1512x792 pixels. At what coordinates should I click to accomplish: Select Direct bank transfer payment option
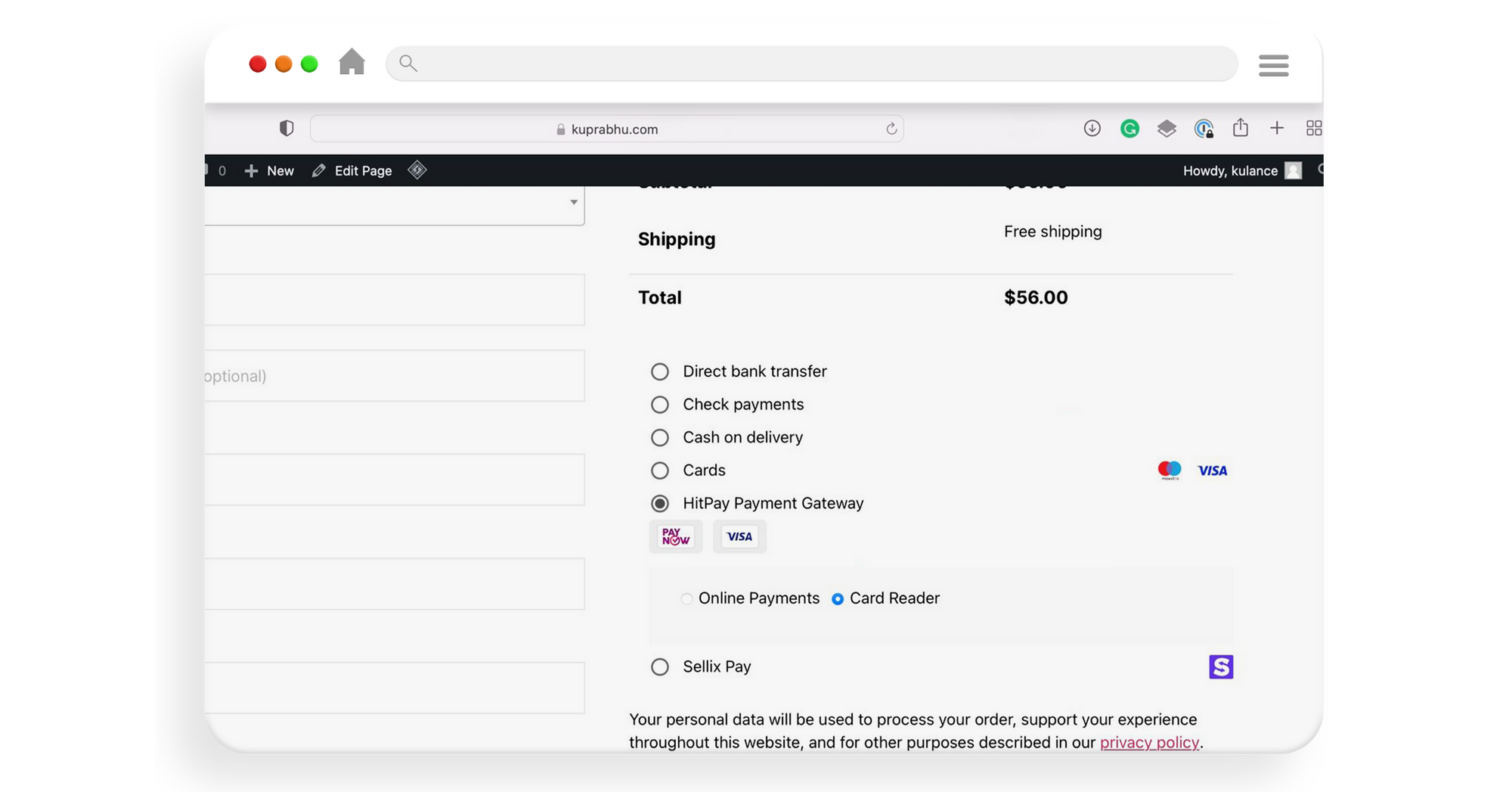pos(660,371)
